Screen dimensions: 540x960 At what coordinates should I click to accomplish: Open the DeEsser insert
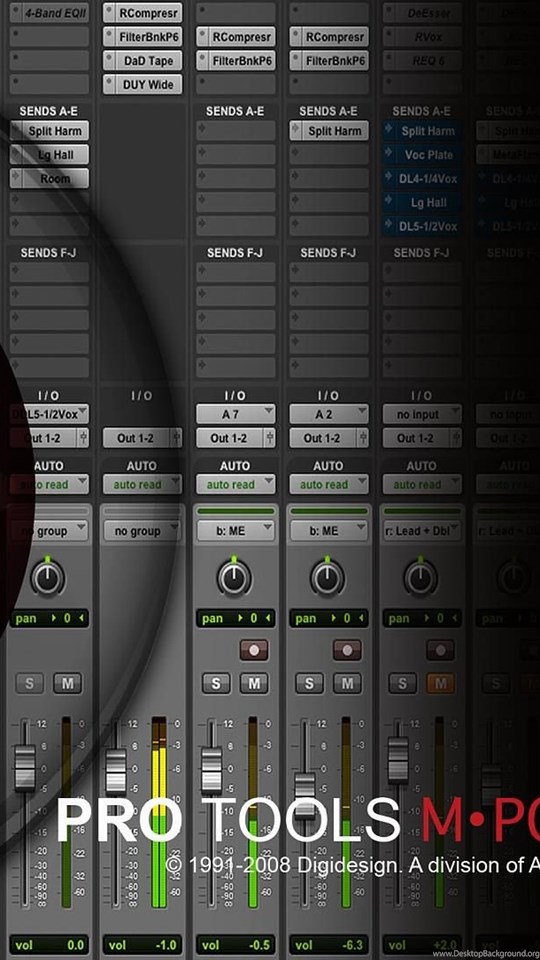(x=429, y=13)
